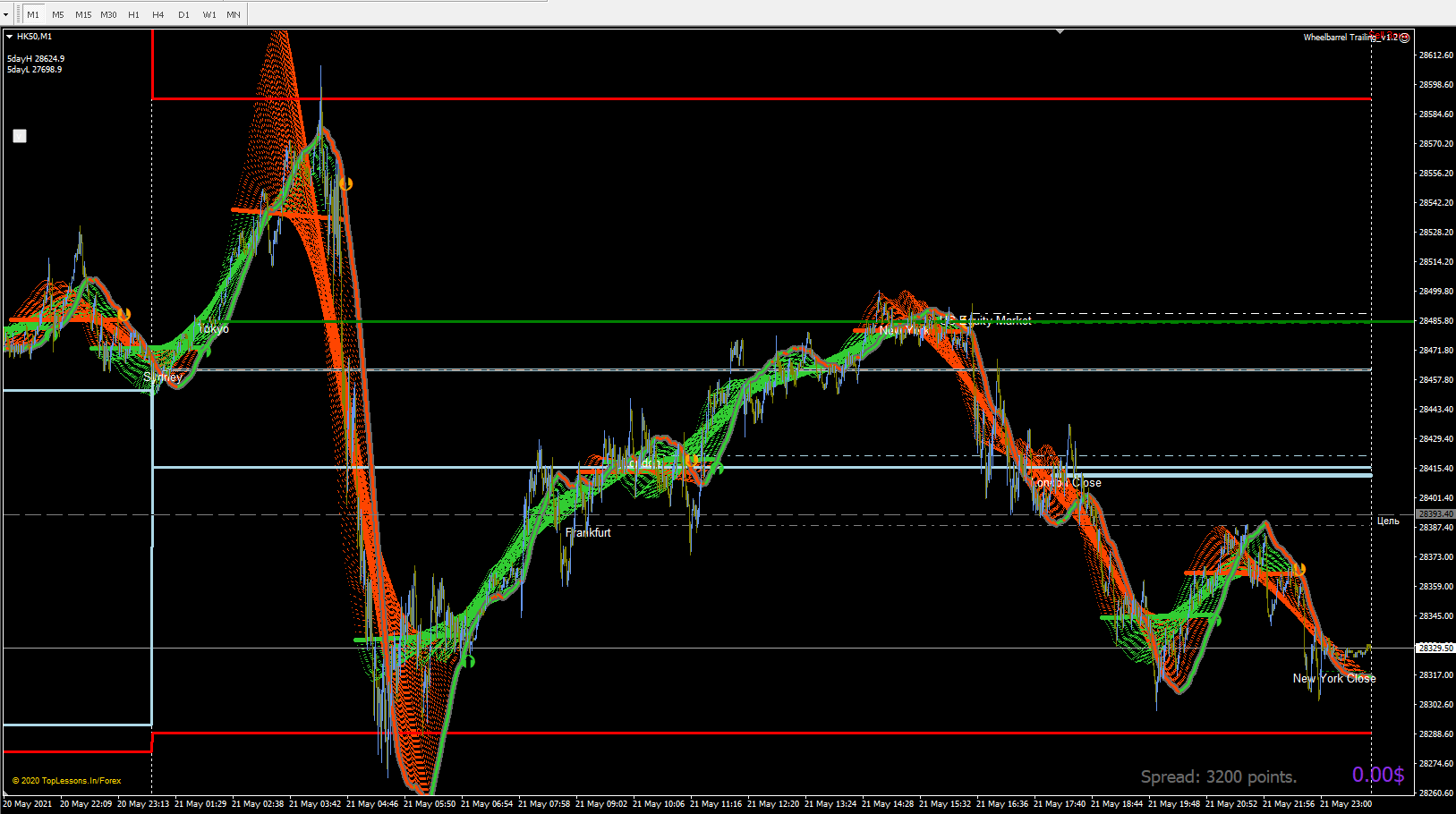Click the US Equity Market label
Viewport: 1456px width, 814px height.
pos(987,320)
